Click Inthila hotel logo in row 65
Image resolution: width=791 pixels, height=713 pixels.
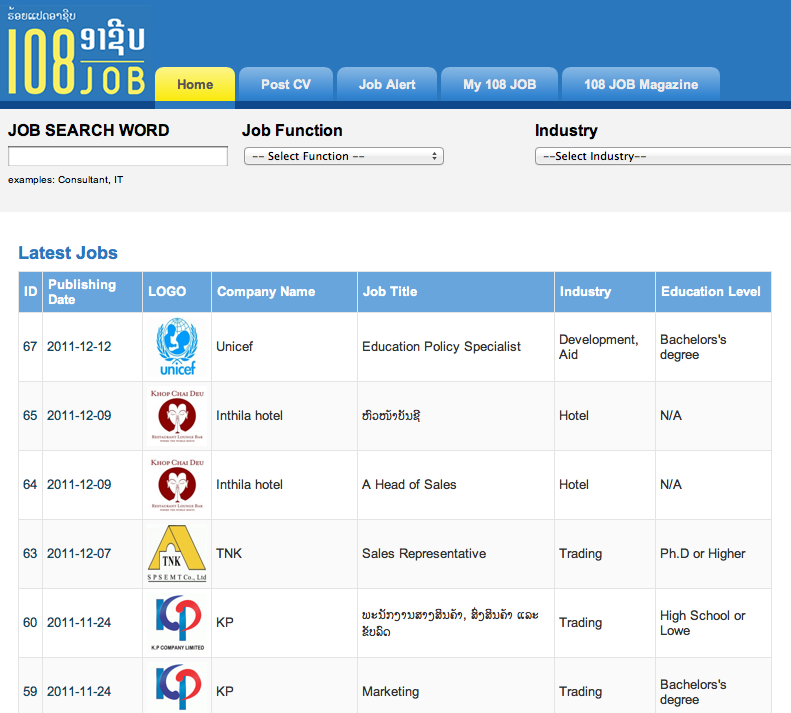click(x=177, y=416)
